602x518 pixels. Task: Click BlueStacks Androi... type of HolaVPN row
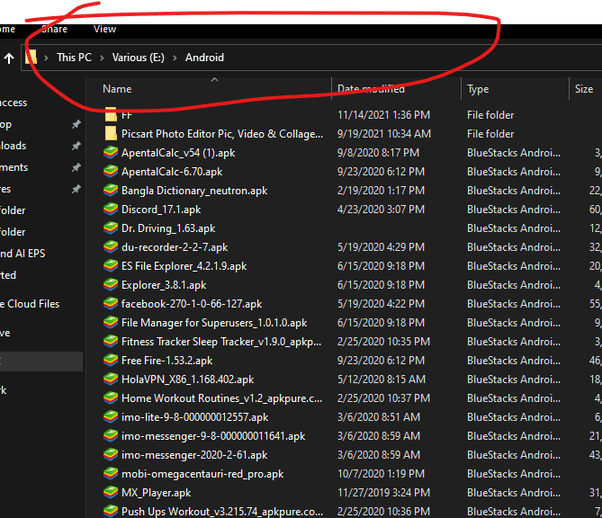514,379
